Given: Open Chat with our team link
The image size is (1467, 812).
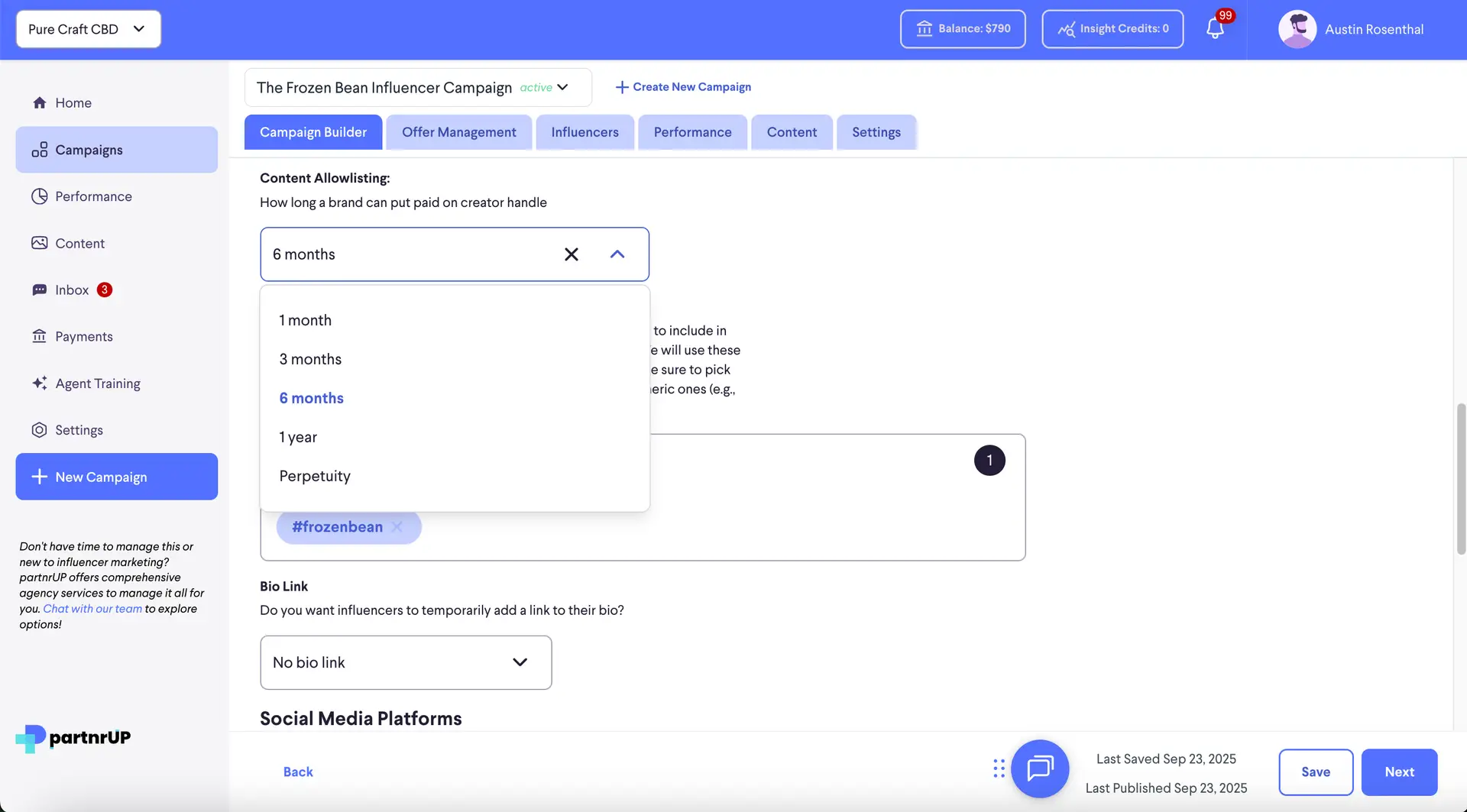Looking at the screenshot, I should 92,608.
